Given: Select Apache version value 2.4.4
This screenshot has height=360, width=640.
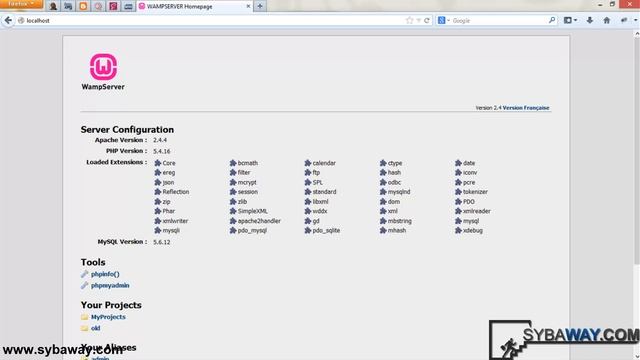Looking at the screenshot, I should [x=160, y=140].
